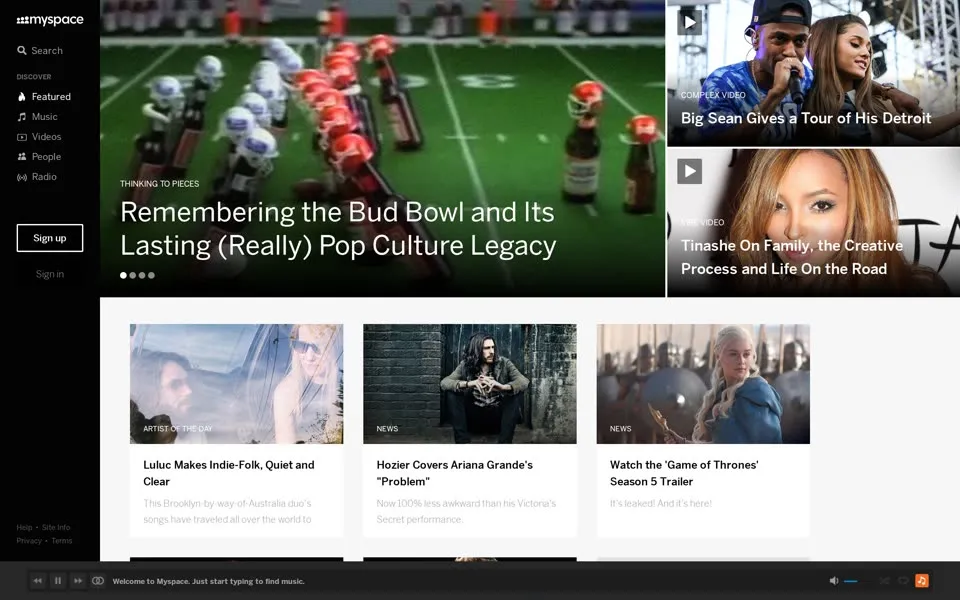Click the Complex Video label
The width and height of the screenshot is (960, 600).
pos(713,96)
